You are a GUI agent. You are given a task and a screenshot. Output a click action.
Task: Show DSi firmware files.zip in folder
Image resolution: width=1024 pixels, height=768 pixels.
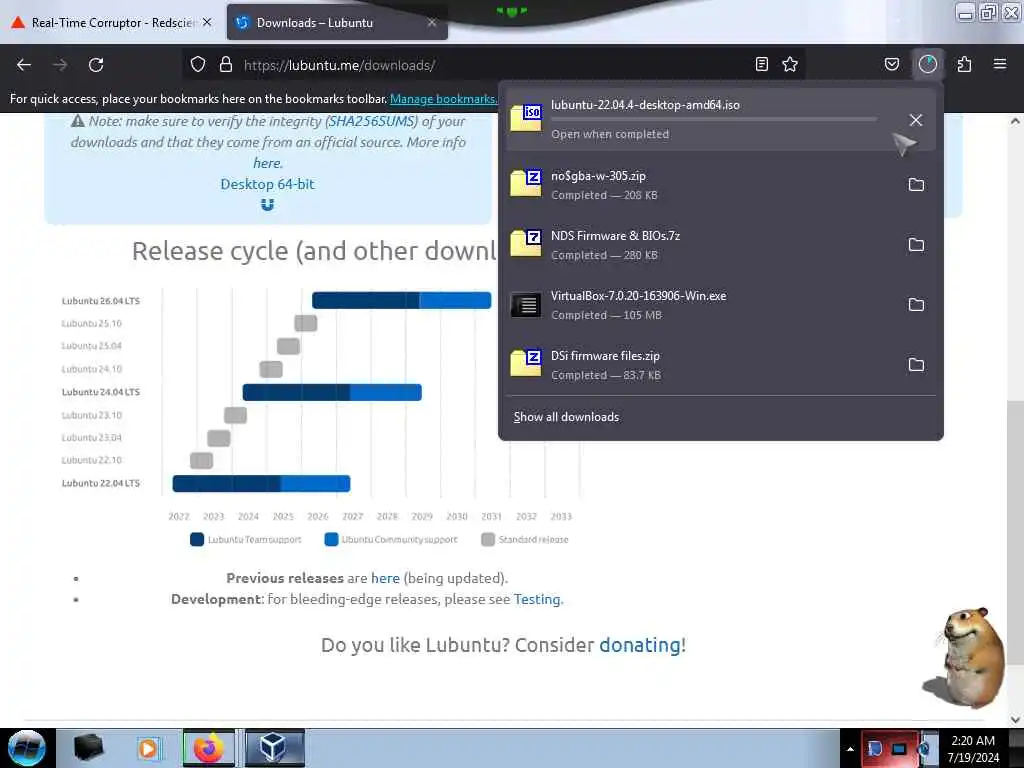916,365
